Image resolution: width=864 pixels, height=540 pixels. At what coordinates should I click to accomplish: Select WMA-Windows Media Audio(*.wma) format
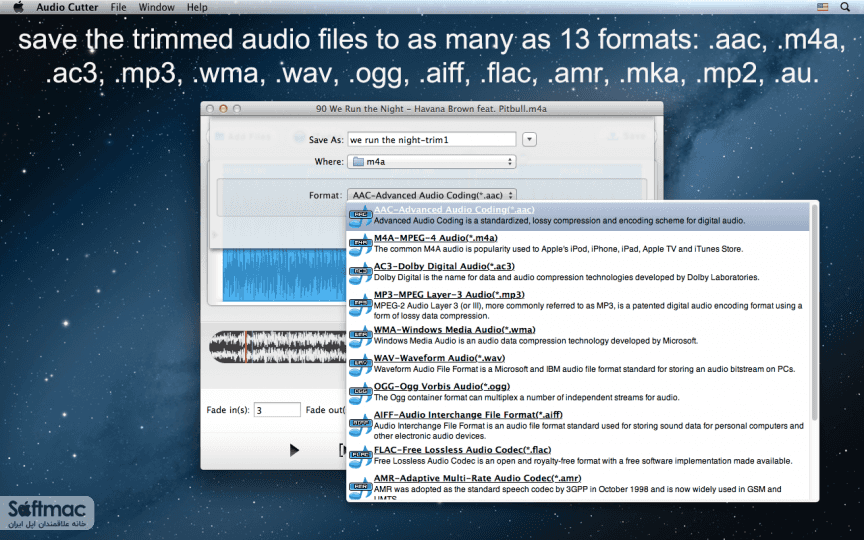coord(579,335)
